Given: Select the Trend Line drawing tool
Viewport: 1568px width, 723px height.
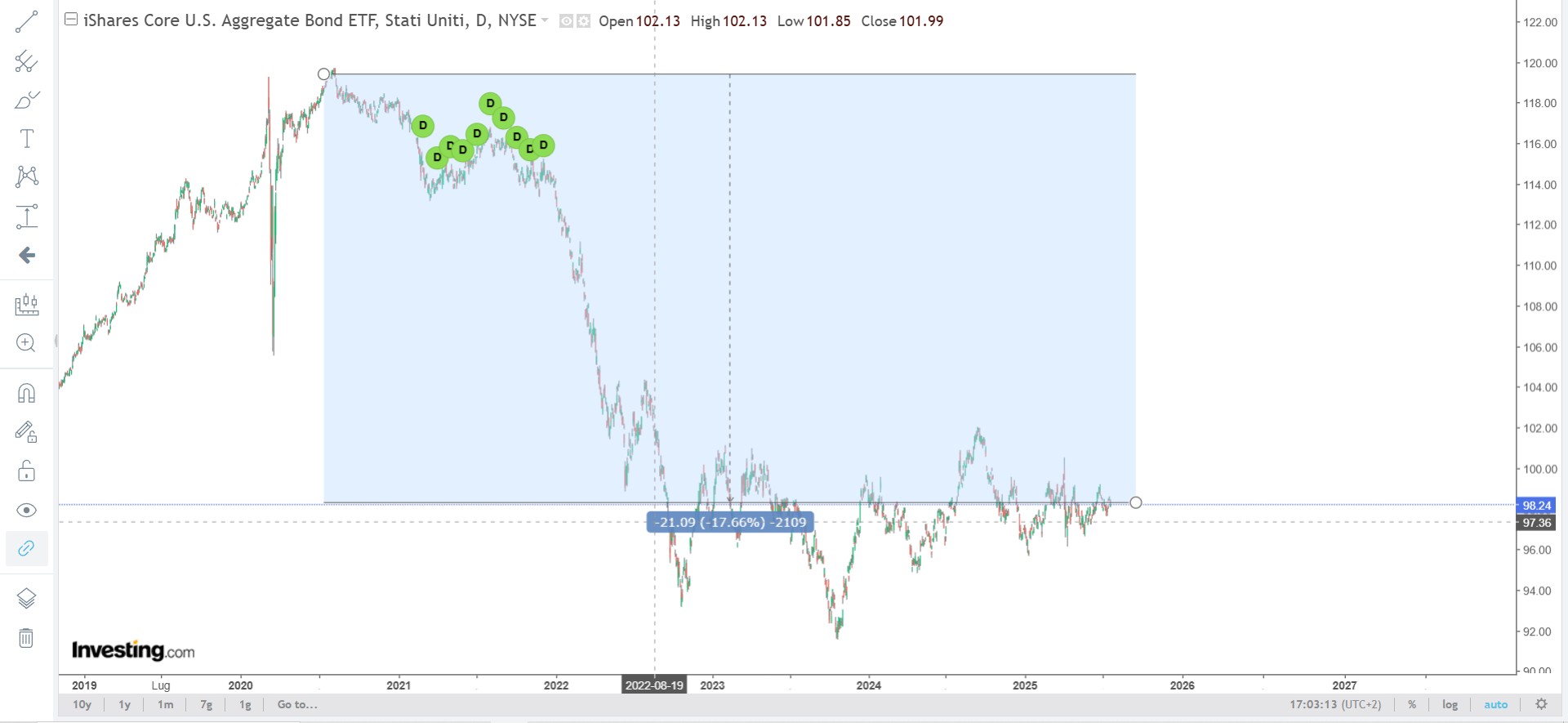Looking at the screenshot, I should tap(26, 22).
